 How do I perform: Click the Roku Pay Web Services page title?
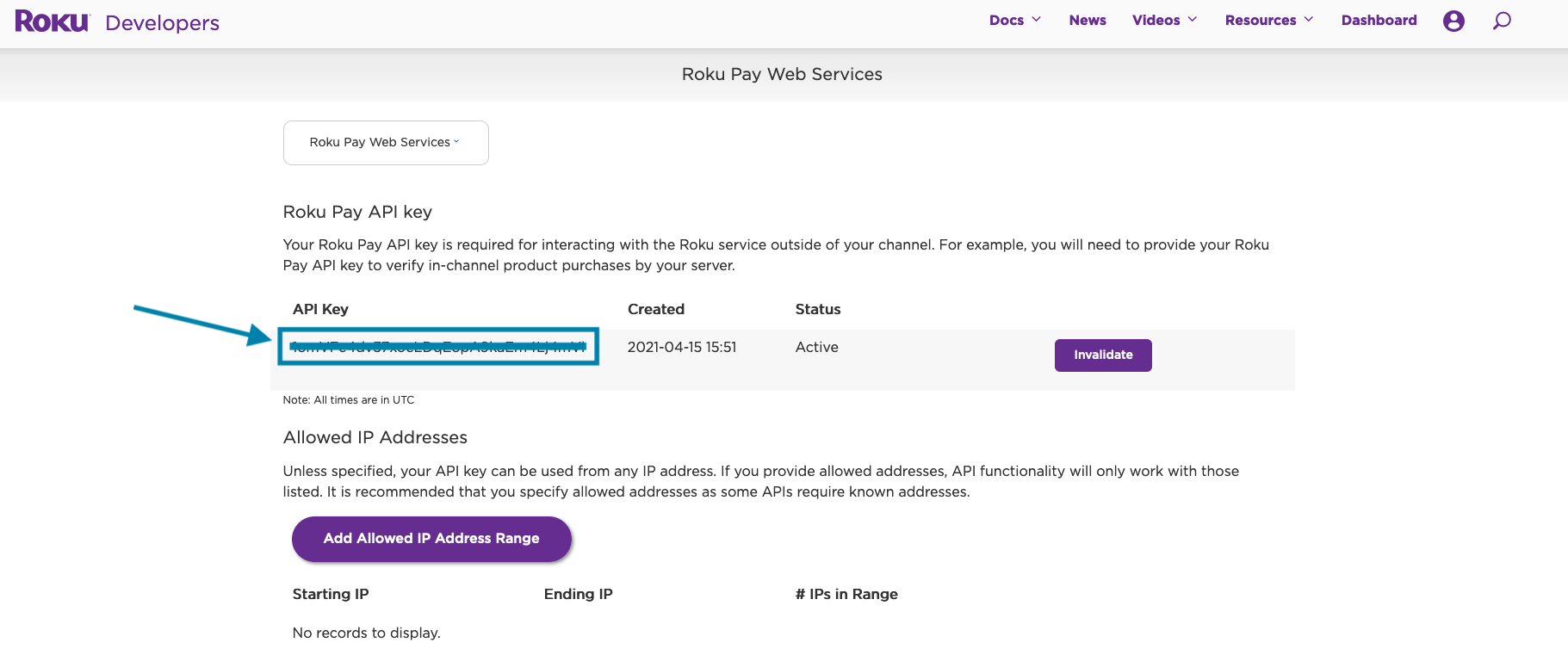click(782, 74)
